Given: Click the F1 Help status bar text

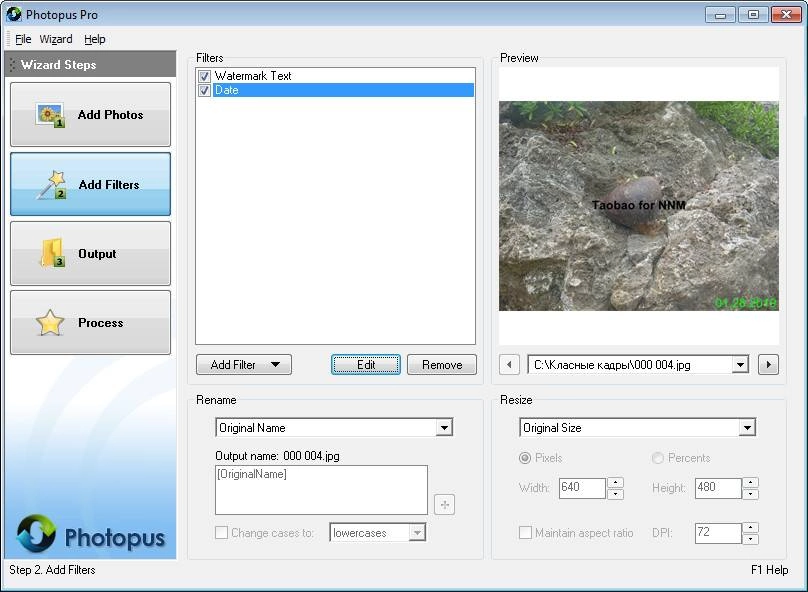Looking at the screenshot, I should pos(769,570).
